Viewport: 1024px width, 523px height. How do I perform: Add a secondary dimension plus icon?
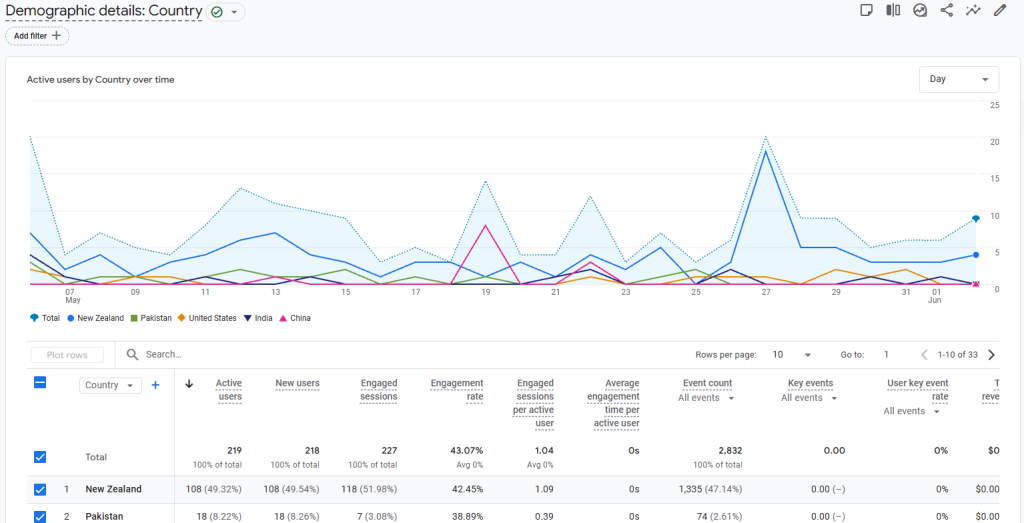pos(155,385)
